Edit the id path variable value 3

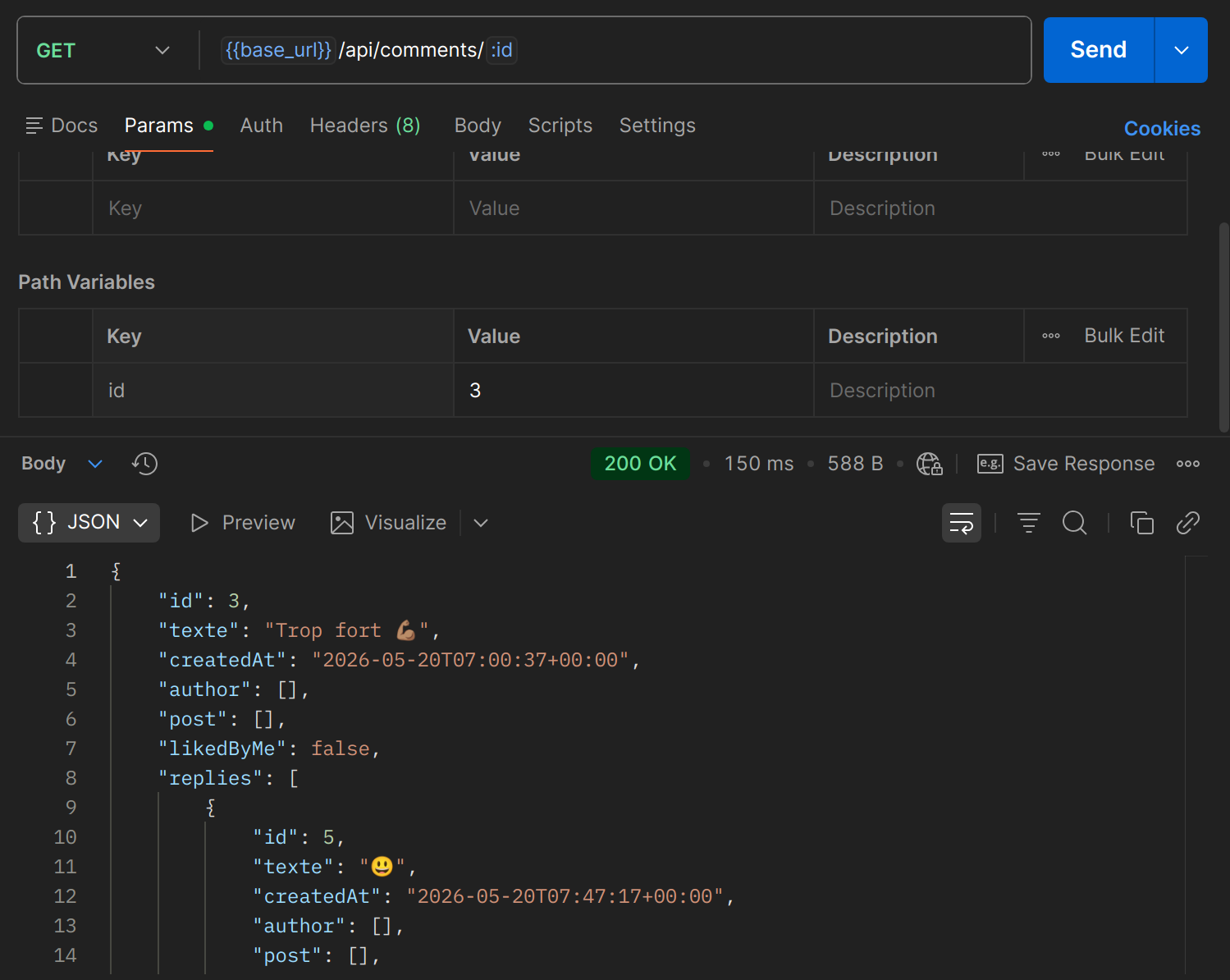(x=633, y=391)
